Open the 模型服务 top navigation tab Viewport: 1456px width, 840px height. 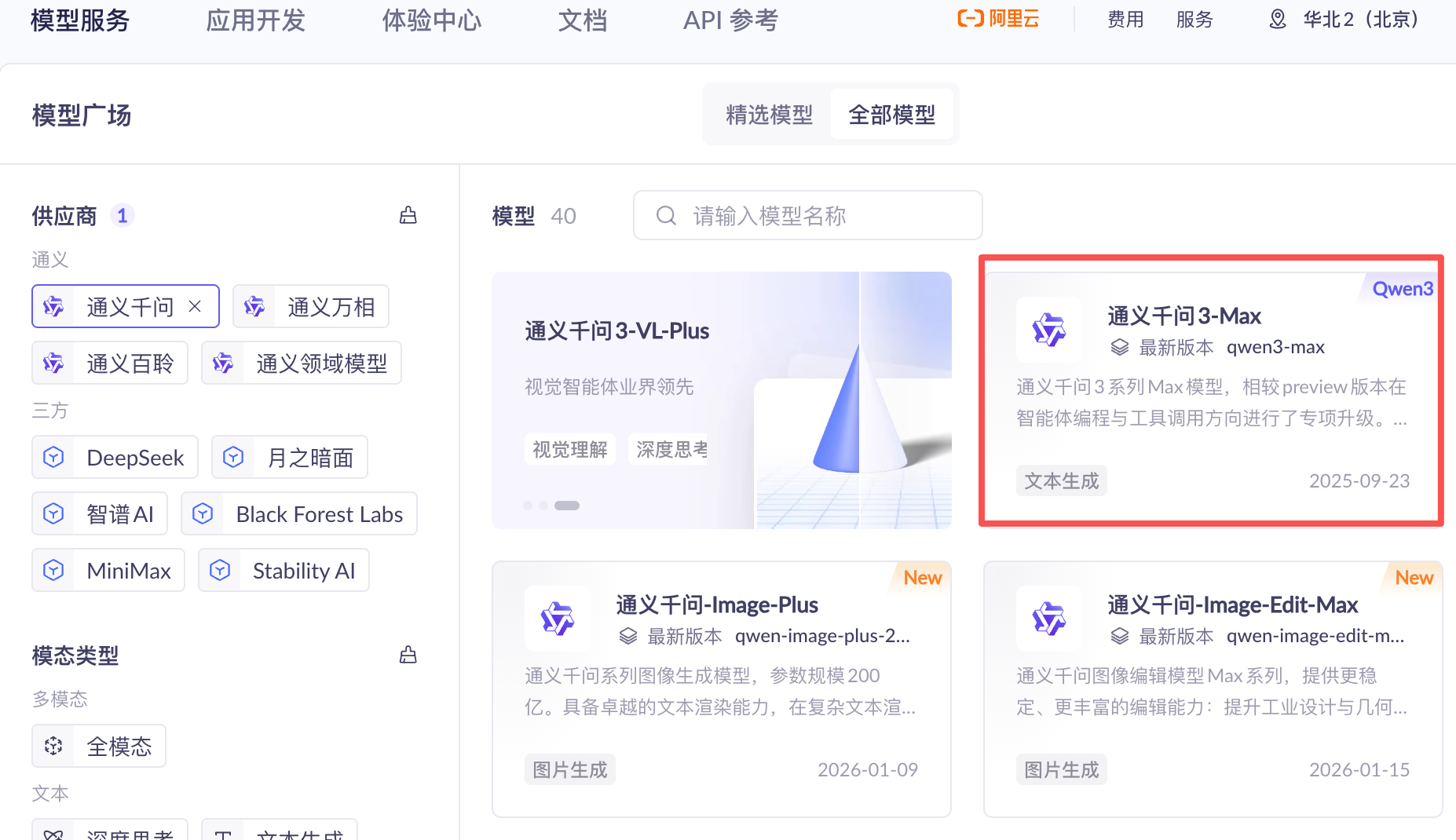coord(80,20)
